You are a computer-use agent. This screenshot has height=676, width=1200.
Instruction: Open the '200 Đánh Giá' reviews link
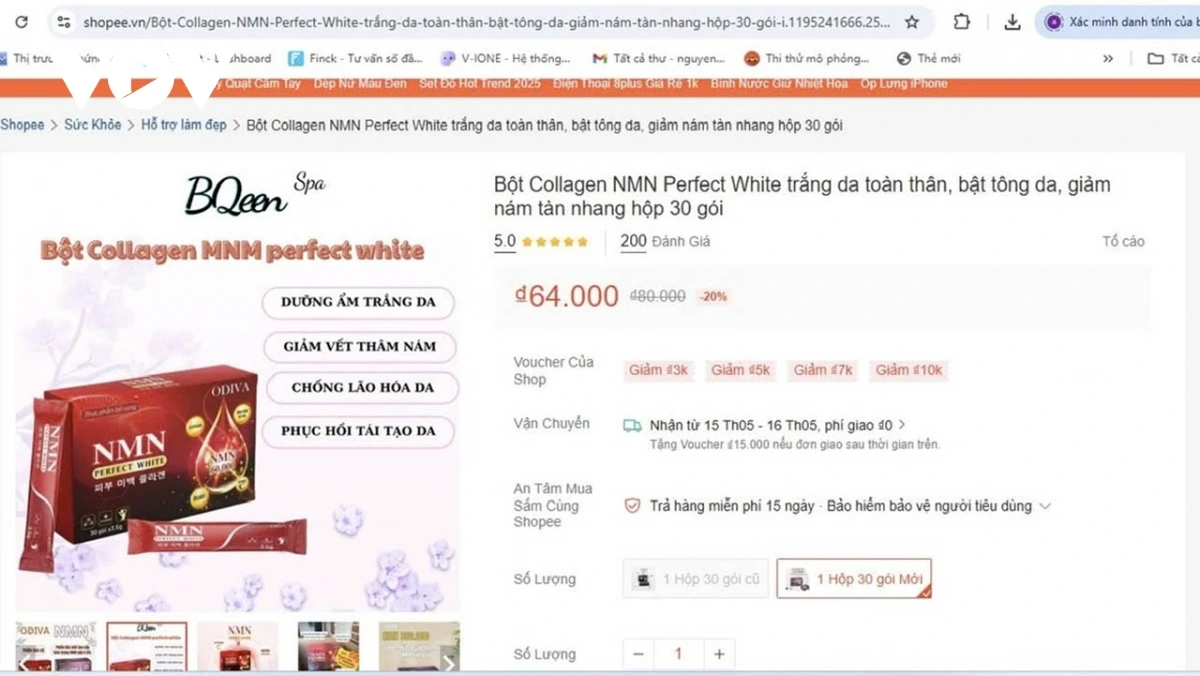click(665, 241)
